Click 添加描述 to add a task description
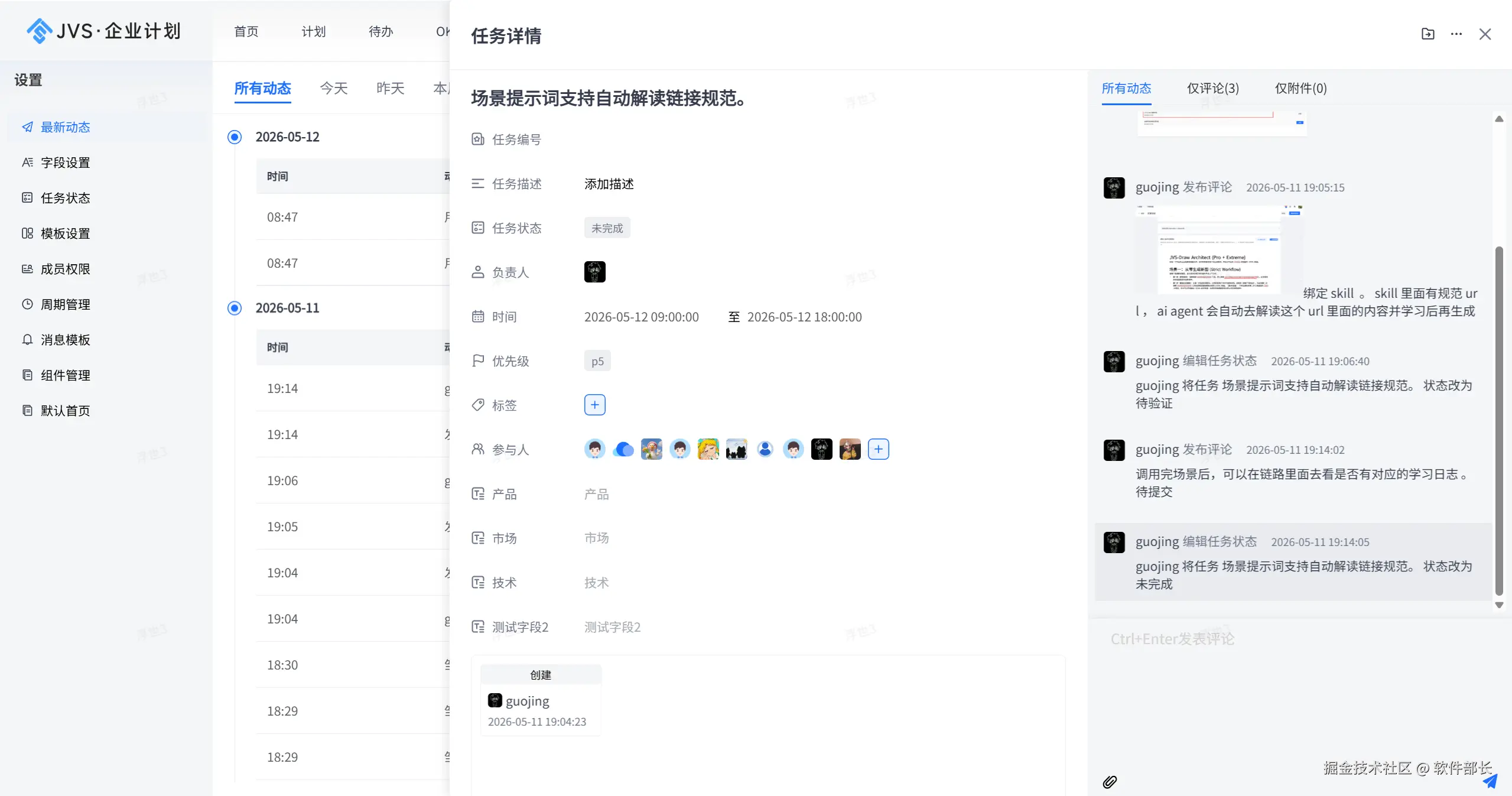Image resolution: width=1512 pixels, height=796 pixels. click(609, 184)
